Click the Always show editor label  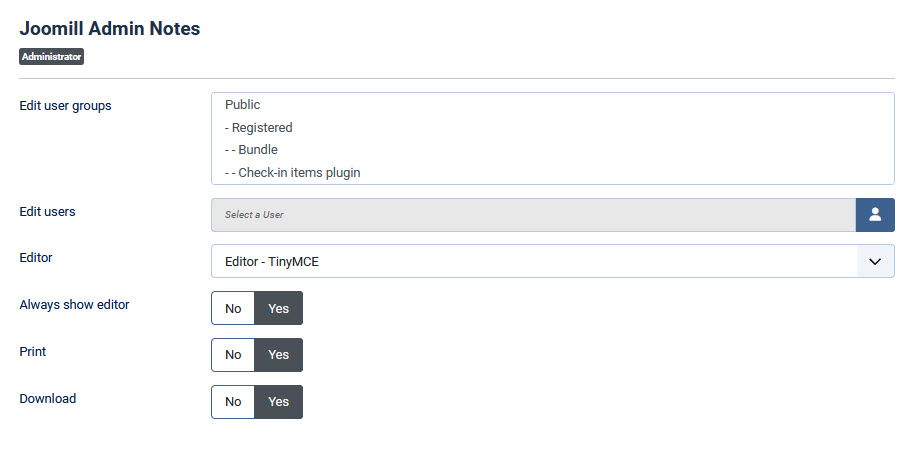point(74,304)
